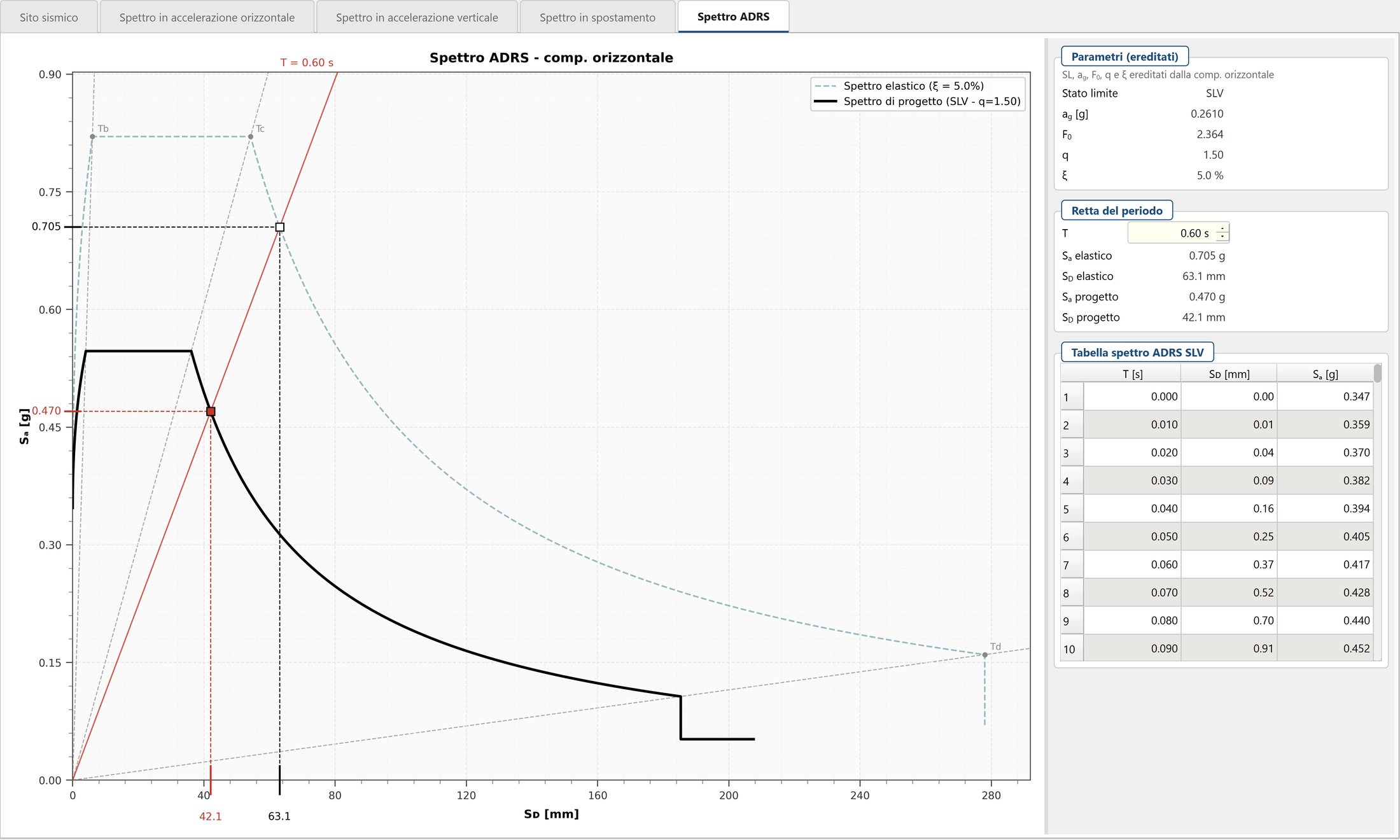Click table cell T value 0.070
The width and height of the screenshot is (1400, 840).
coord(1132,592)
